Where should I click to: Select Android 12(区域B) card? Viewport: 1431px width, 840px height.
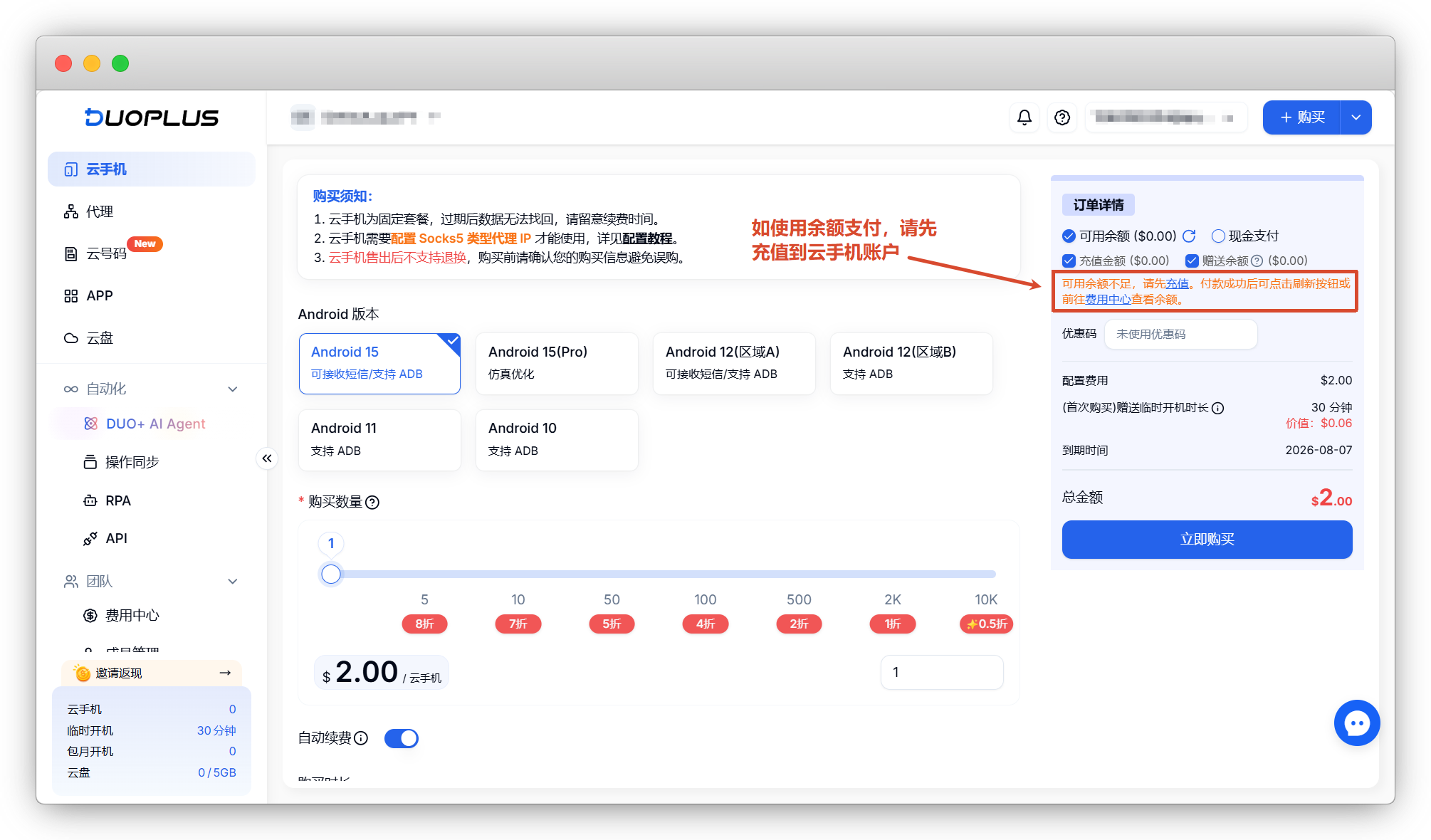[x=911, y=363]
